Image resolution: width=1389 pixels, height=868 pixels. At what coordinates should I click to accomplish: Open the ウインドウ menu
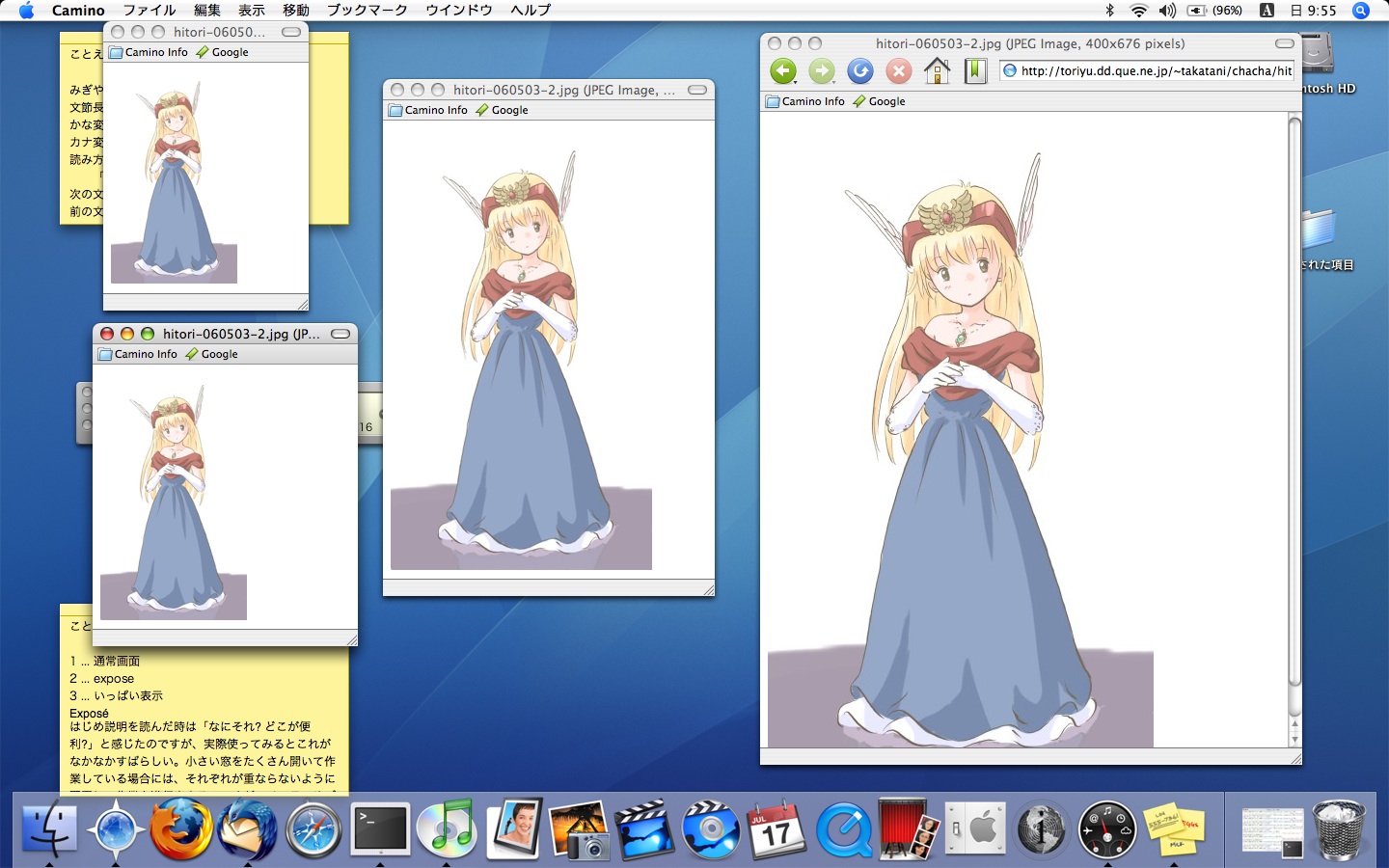459,11
